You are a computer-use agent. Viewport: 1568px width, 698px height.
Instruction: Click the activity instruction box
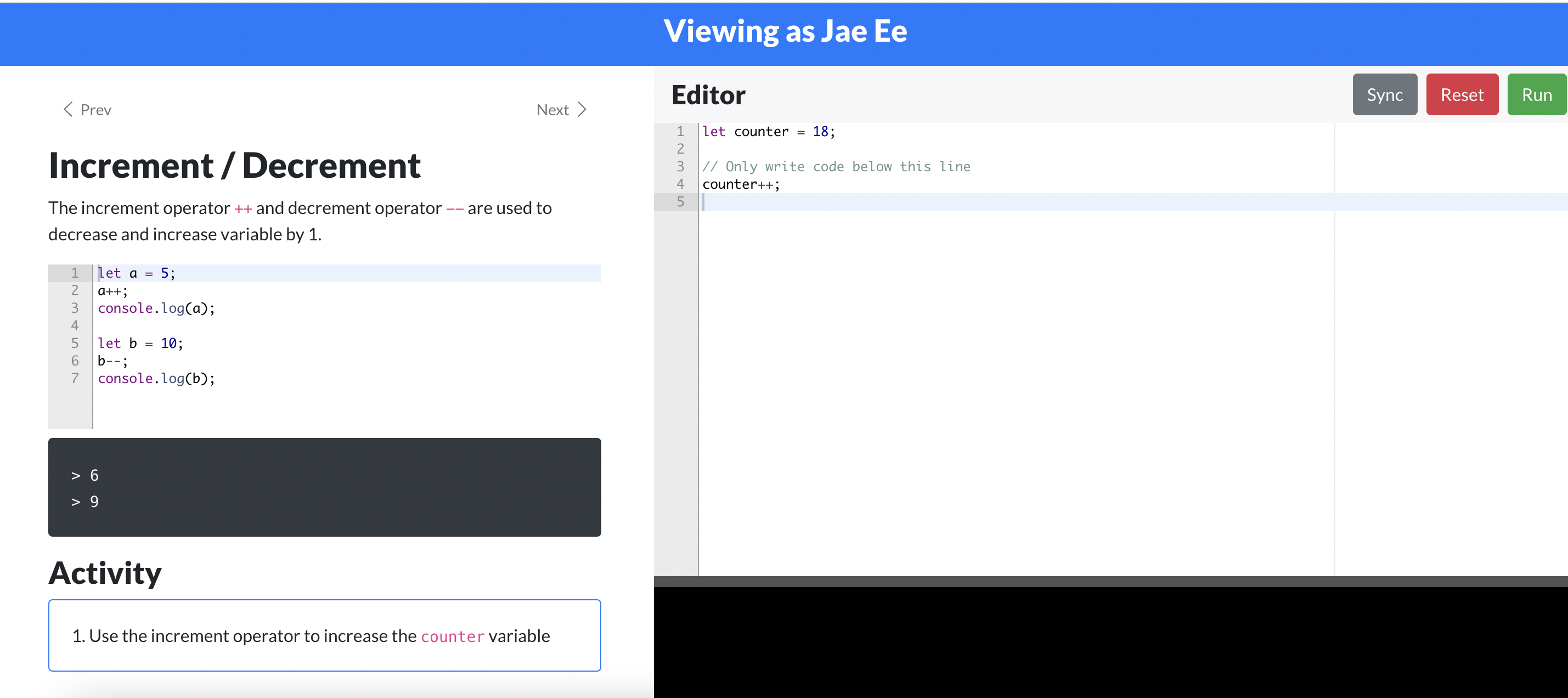[x=324, y=635]
